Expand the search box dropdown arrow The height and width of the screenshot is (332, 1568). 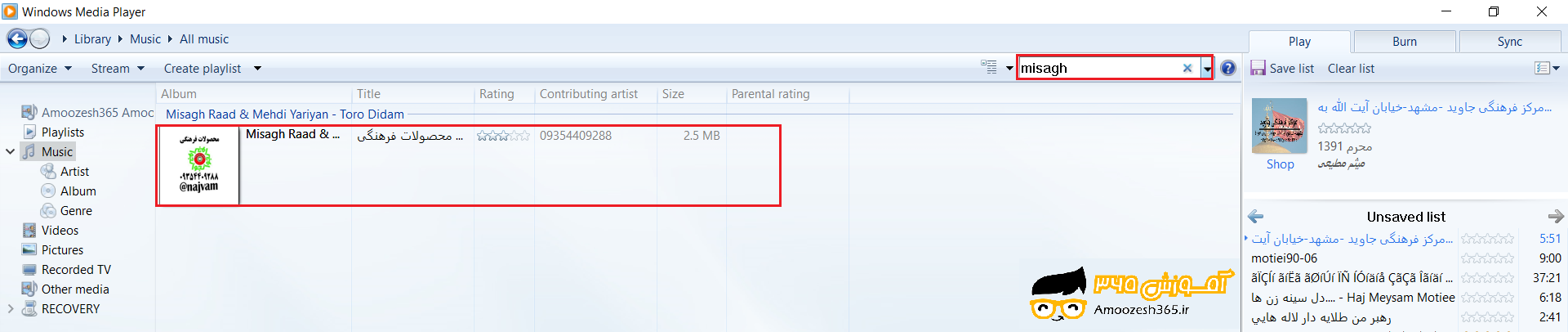point(1207,69)
